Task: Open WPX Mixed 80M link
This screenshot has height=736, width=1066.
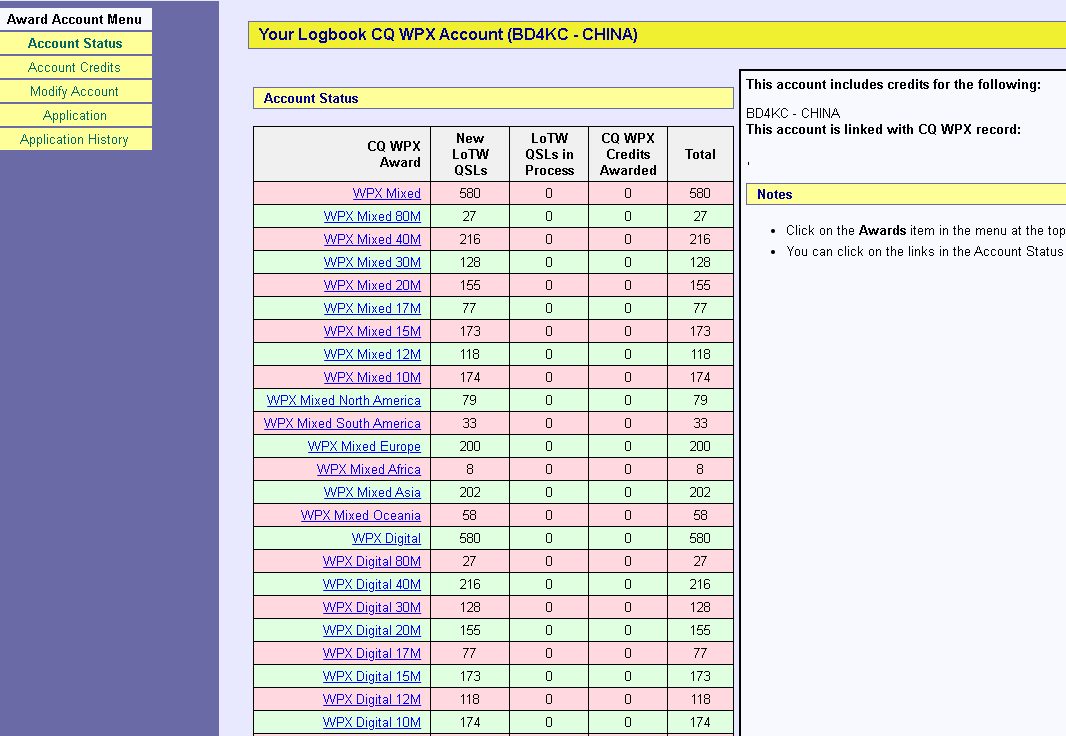Action: click(x=372, y=216)
